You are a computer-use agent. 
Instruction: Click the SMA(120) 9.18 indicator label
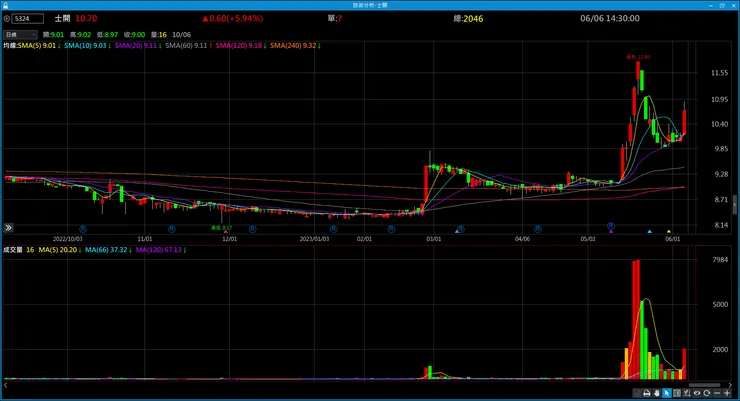(x=241, y=46)
